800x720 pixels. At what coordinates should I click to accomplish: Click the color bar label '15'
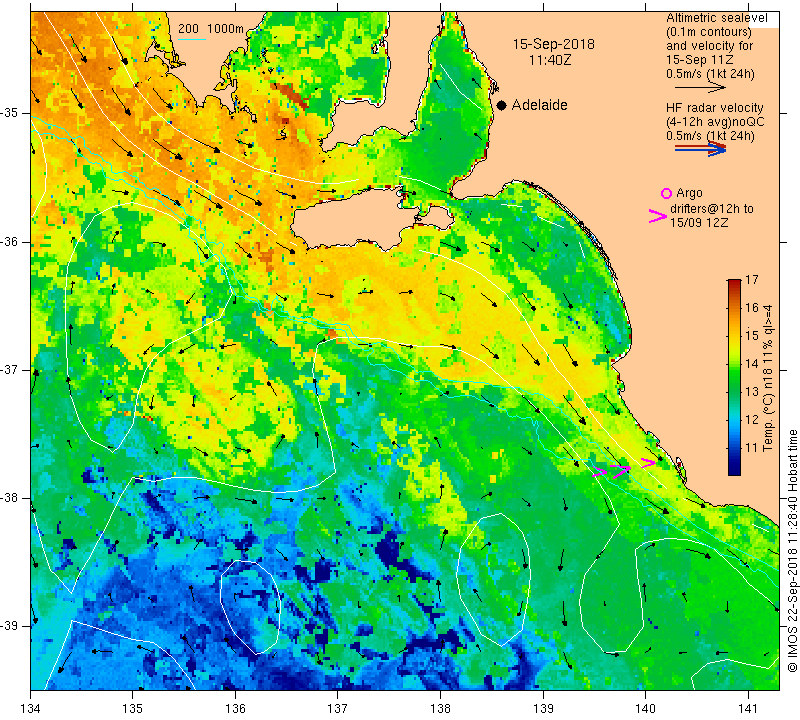pyautogui.click(x=752, y=336)
